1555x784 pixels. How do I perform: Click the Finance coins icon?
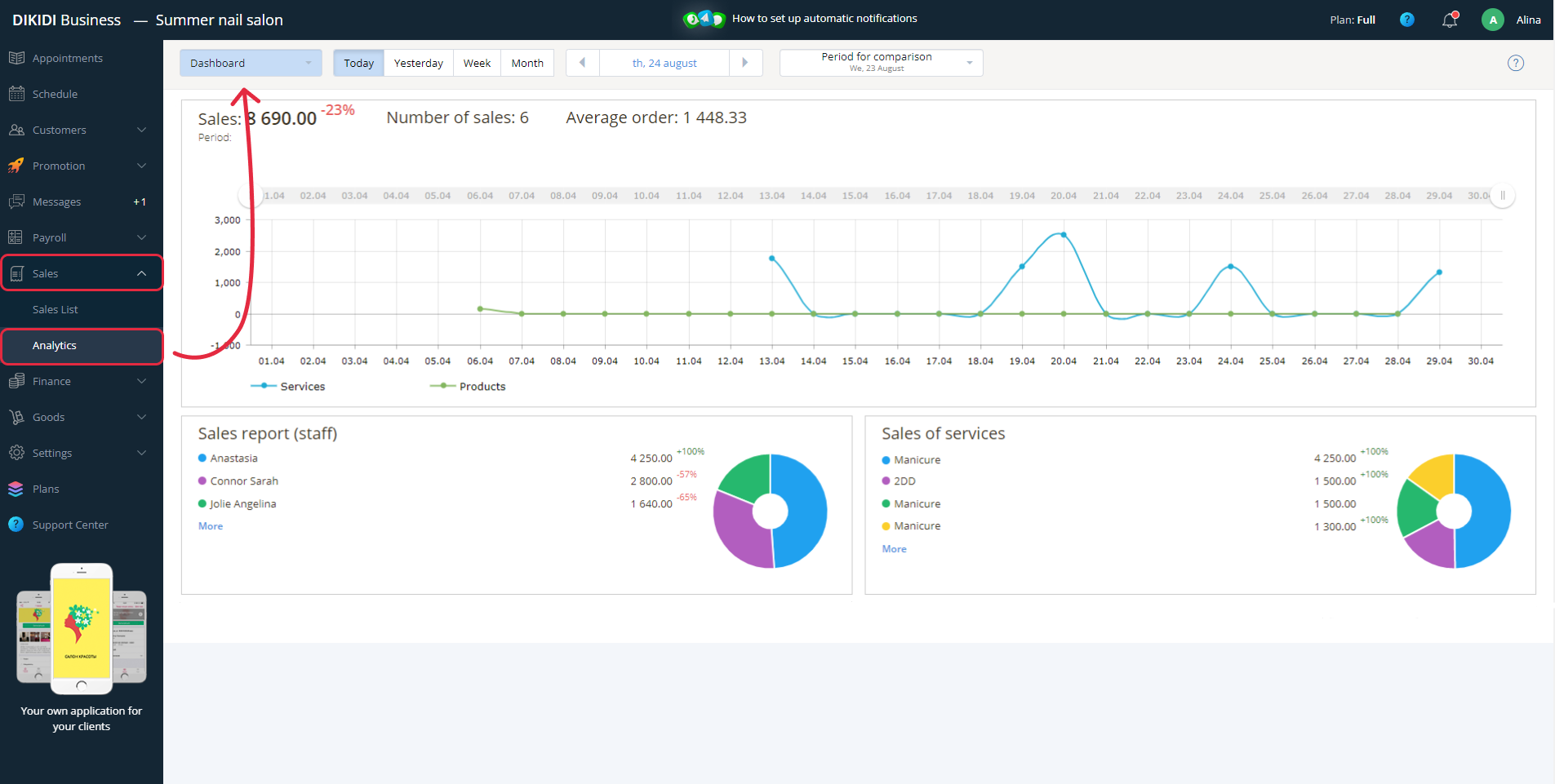pyautogui.click(x=16, y=381)
